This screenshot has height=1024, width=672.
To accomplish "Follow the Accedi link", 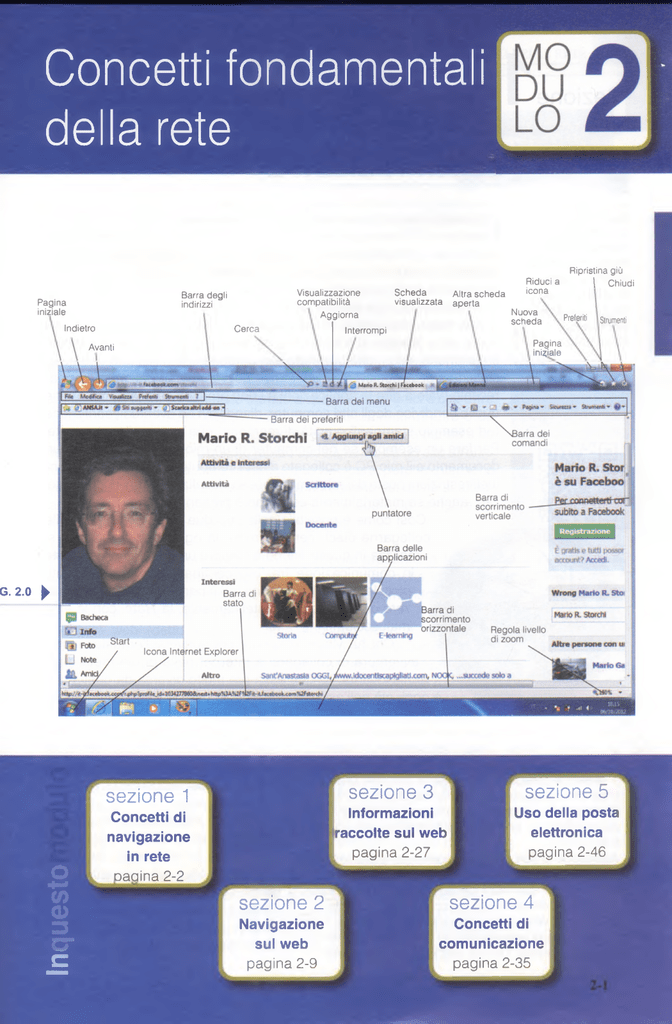I will [596, 560].
